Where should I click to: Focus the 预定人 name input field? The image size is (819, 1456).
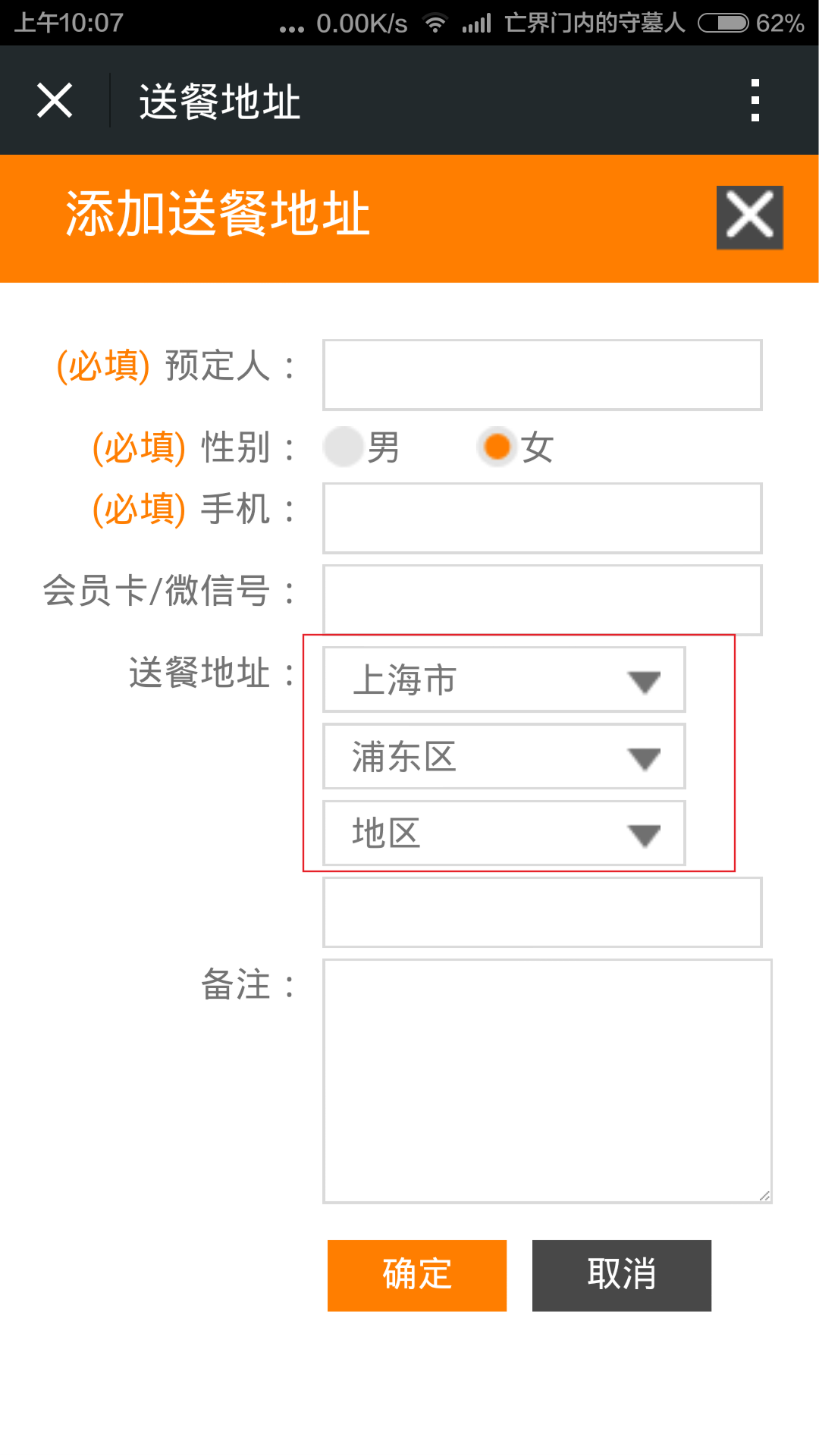542,375
